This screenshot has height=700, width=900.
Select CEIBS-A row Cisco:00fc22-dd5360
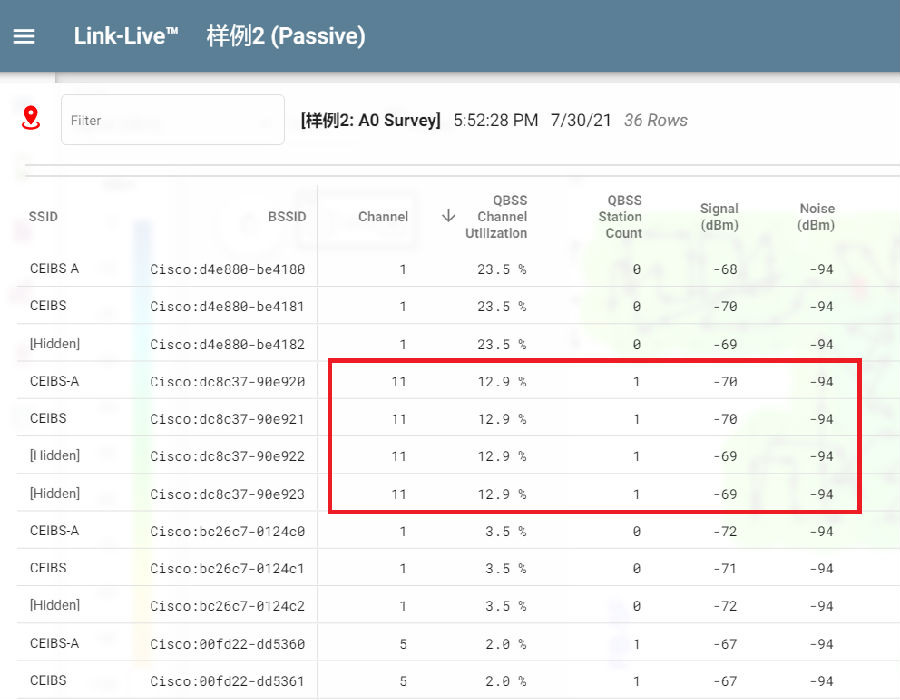(x=227, y=644)
